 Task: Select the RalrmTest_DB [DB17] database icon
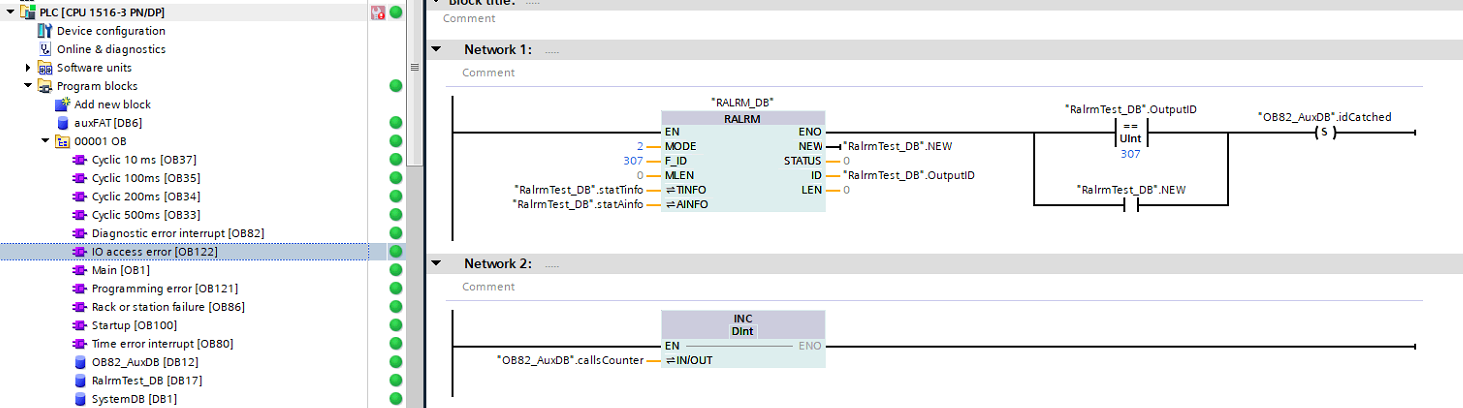click(x=81, y=381)
